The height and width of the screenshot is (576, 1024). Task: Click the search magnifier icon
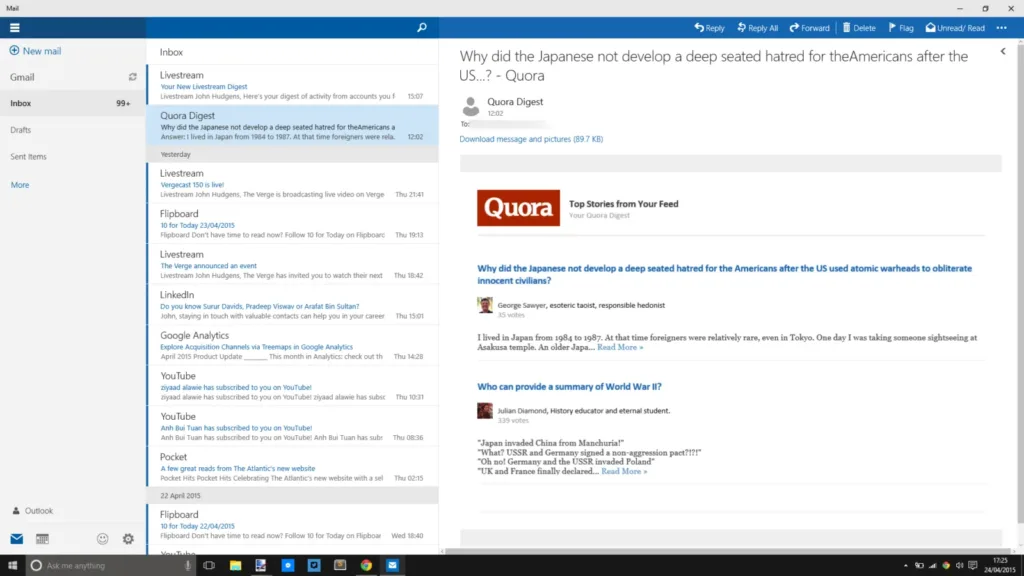tap(422, 27)
